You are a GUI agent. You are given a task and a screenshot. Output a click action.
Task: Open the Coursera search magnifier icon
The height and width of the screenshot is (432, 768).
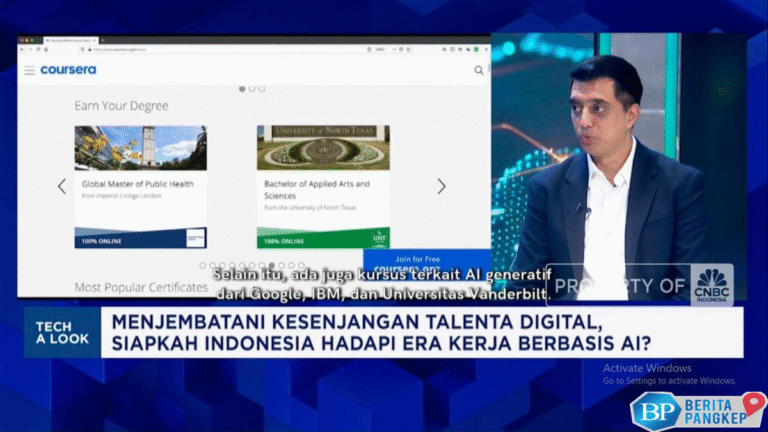(x=479, y=71)
